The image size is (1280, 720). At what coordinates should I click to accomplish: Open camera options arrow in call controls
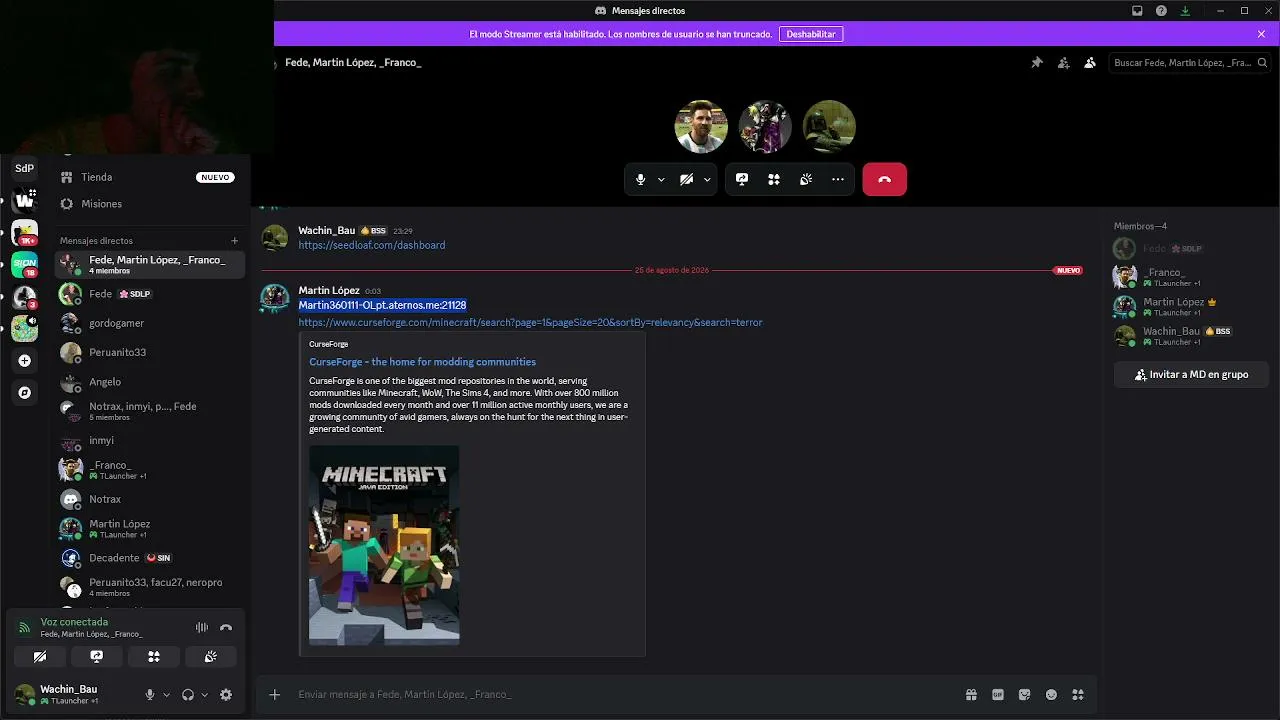click(707, 180)
